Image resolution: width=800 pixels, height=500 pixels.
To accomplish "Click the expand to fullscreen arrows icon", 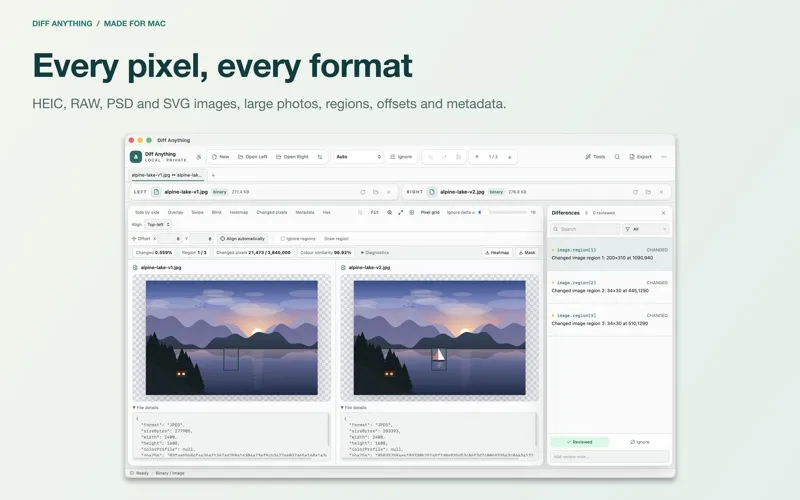I will pos(401,212).
